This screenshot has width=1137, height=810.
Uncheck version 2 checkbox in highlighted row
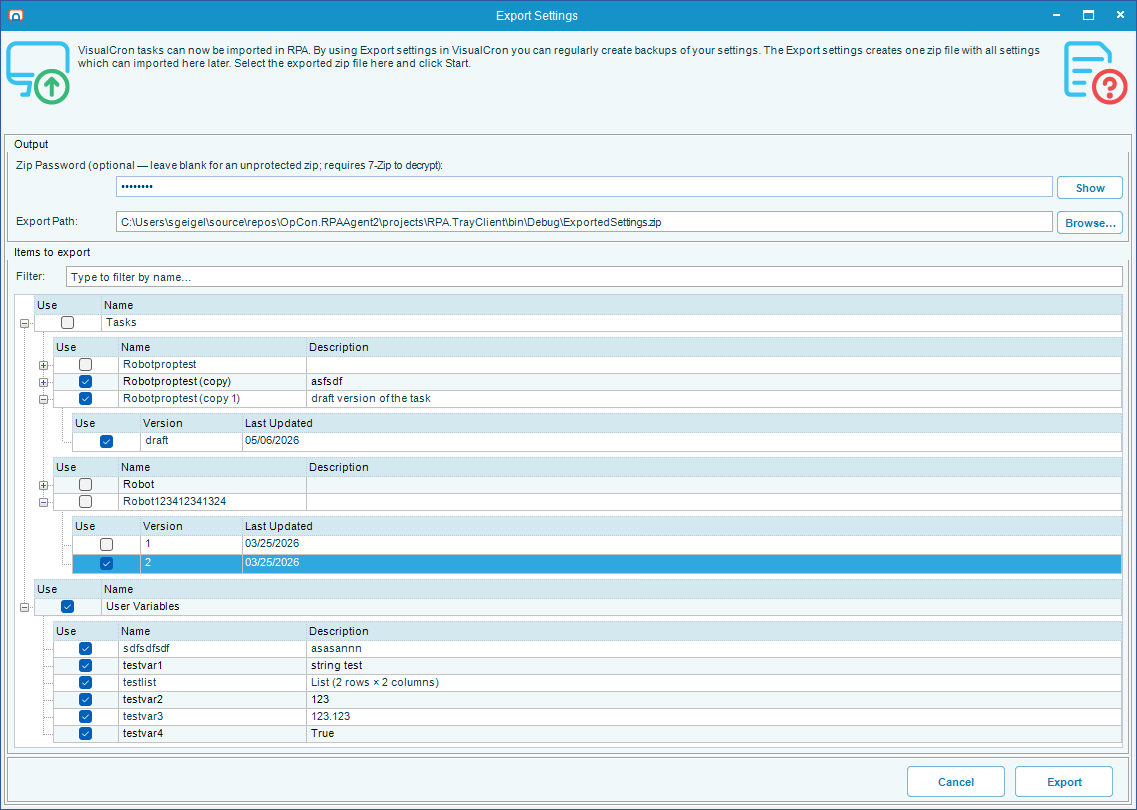pyautogui.click(x=107, y=563)
